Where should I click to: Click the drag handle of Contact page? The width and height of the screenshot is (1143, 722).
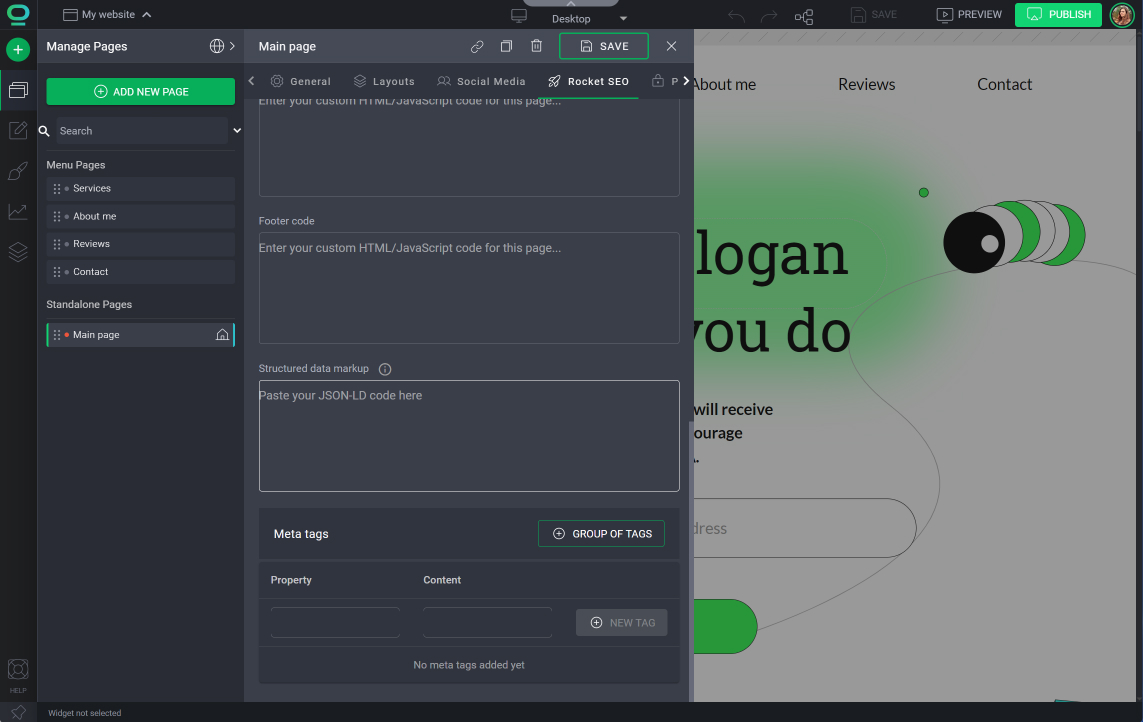pyautogui.click(x=57, y=272)
